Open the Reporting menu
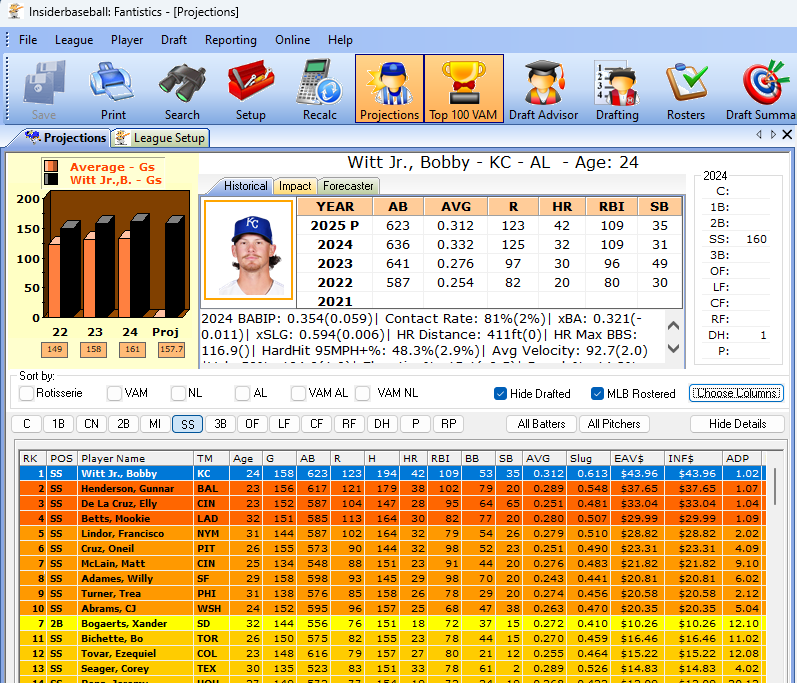 click(231, 40)
